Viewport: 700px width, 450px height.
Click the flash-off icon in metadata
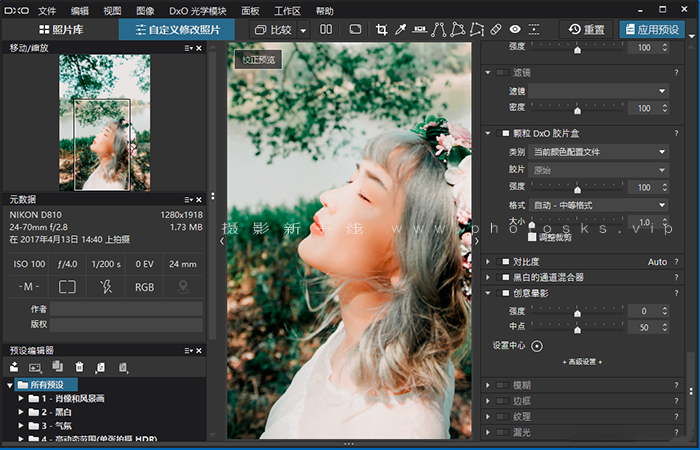[x=106, y=287]
